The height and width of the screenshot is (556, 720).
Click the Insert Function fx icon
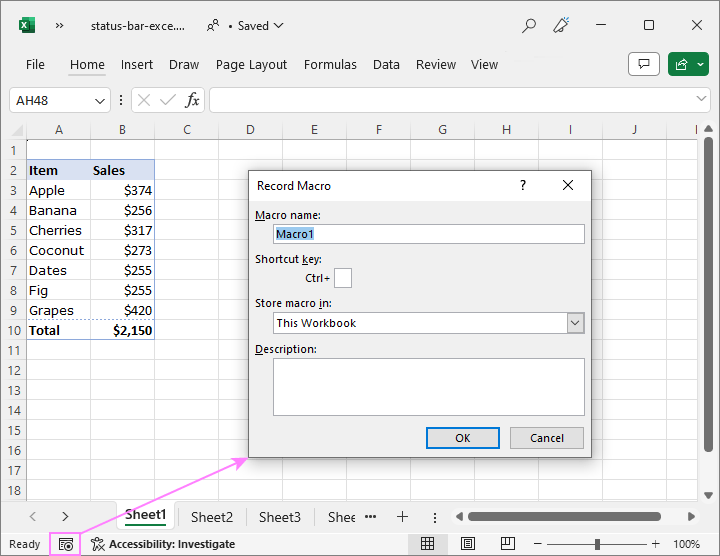click(x=192, y=100)
